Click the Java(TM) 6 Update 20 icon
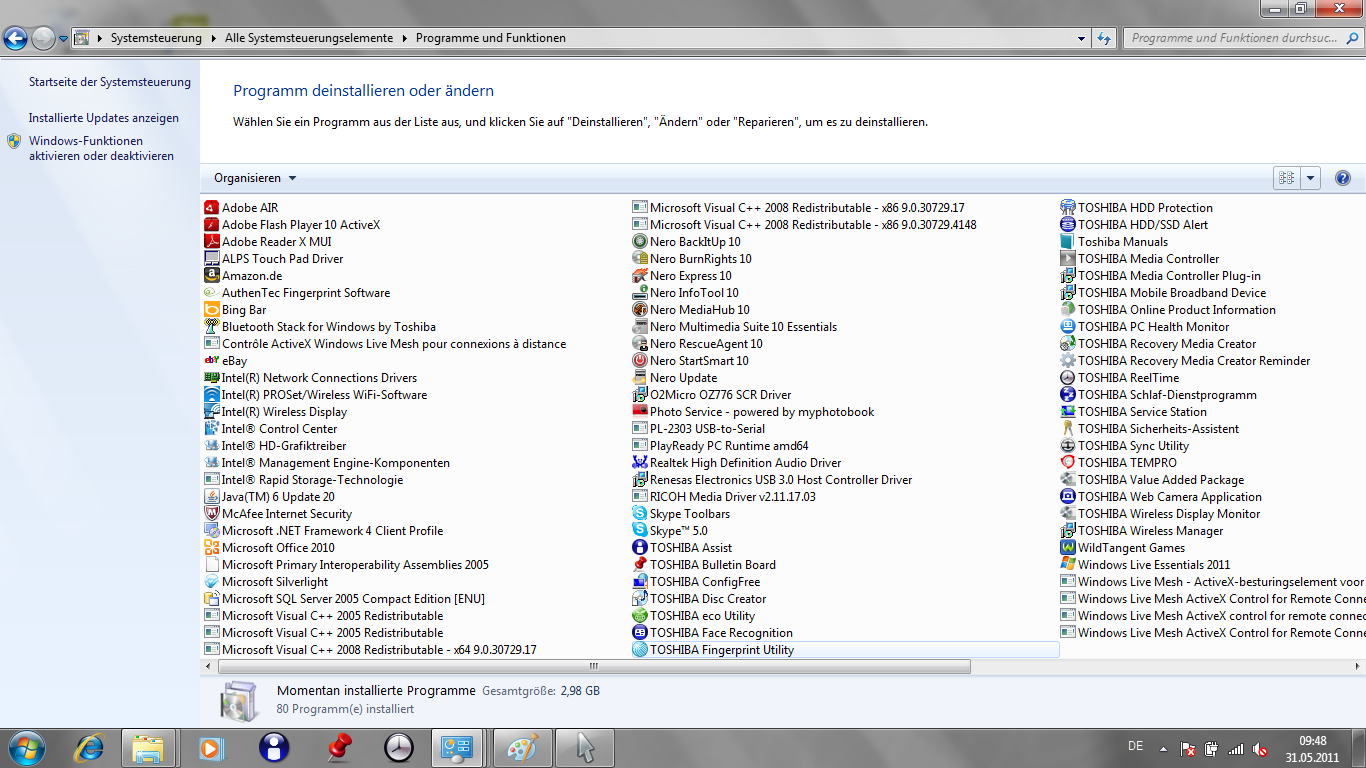The height and width of the screenshot is (768, 1366). pos(212,497)
